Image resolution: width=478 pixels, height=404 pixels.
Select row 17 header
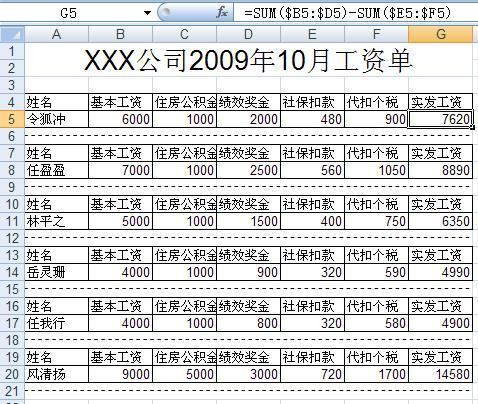(x=12, y=323)
